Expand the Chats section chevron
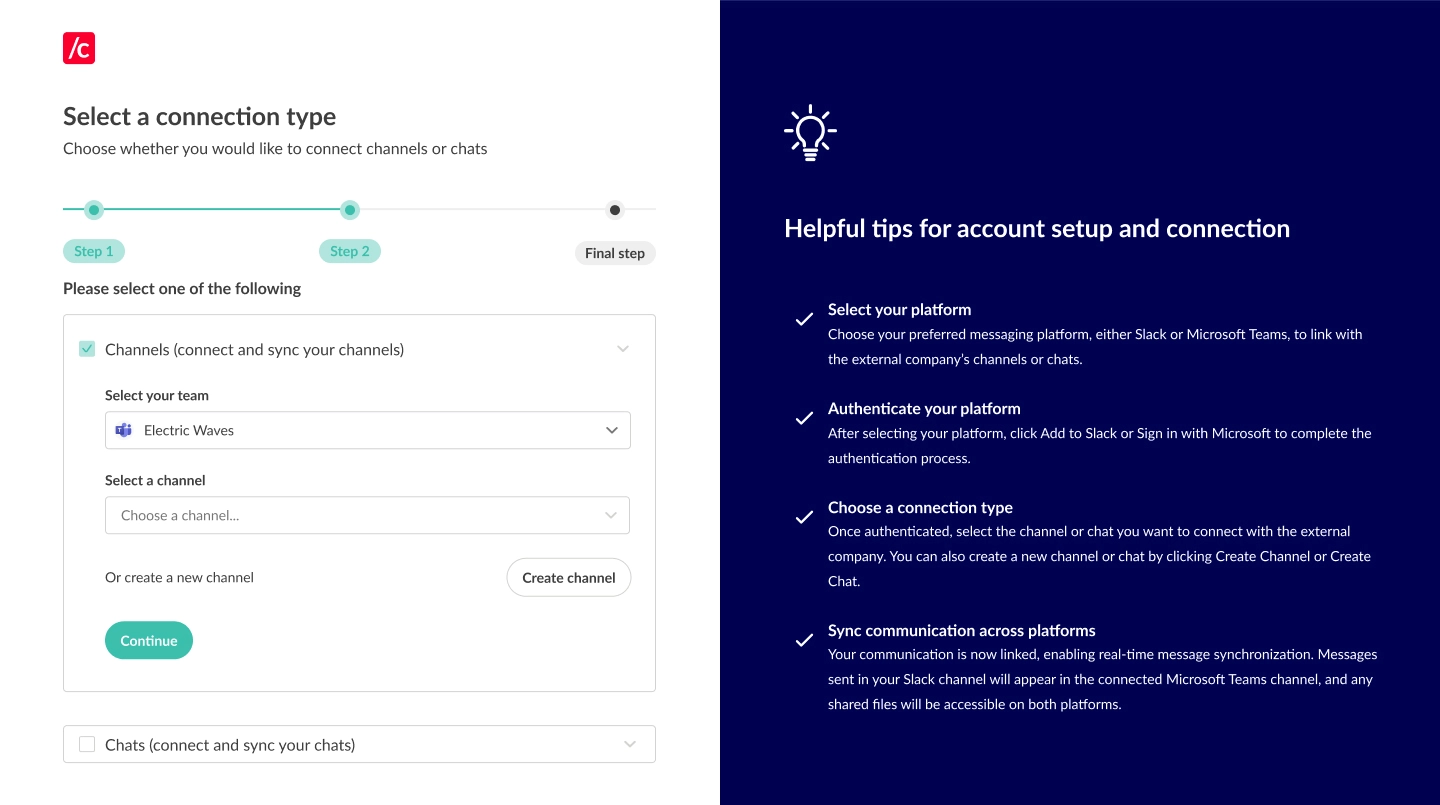 629,744
